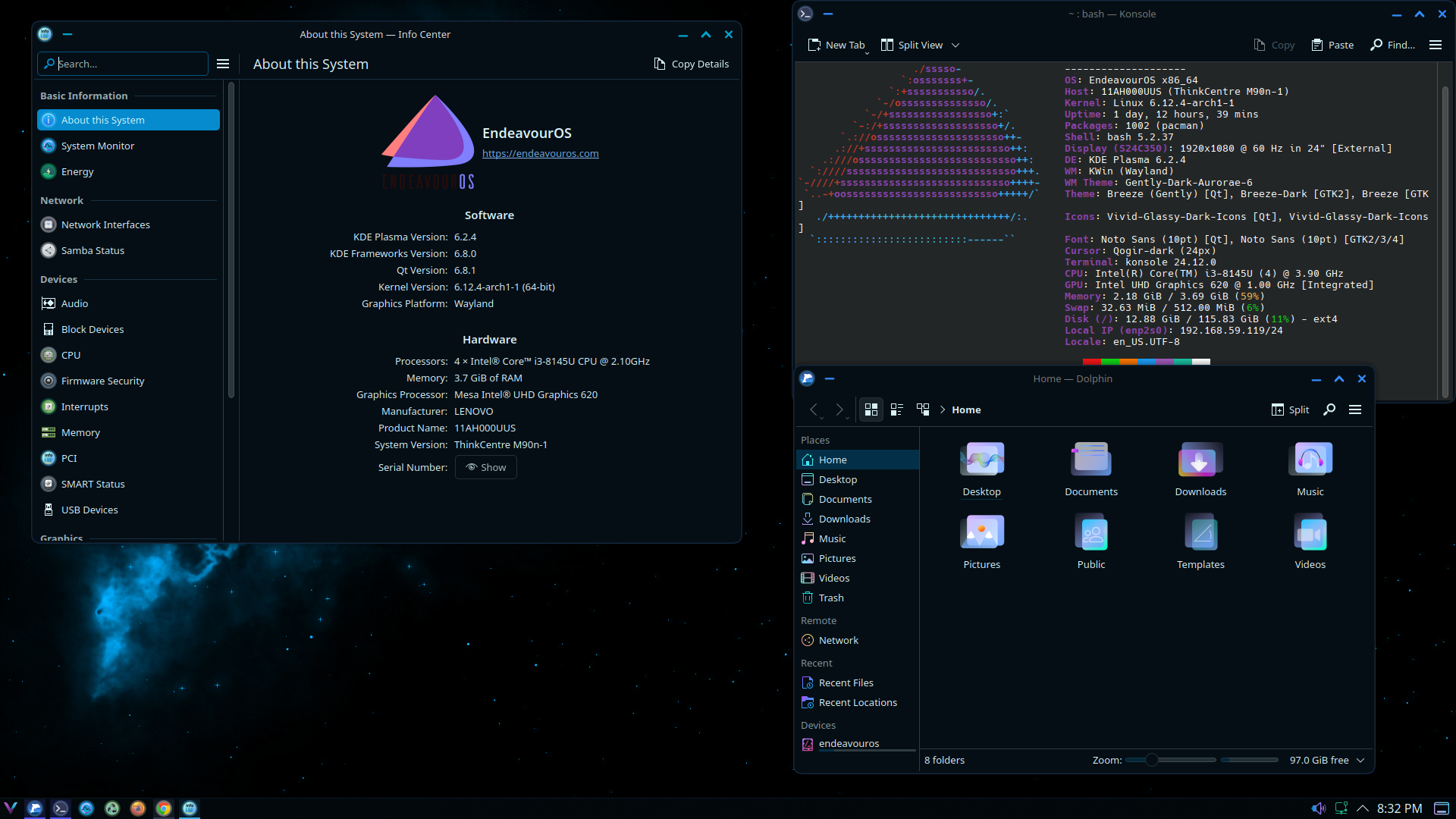Screen dimensions: 1456x819
Task: Click Find in Konsole toolbar
Action: pyautogui.click(x=1392, y=45)
